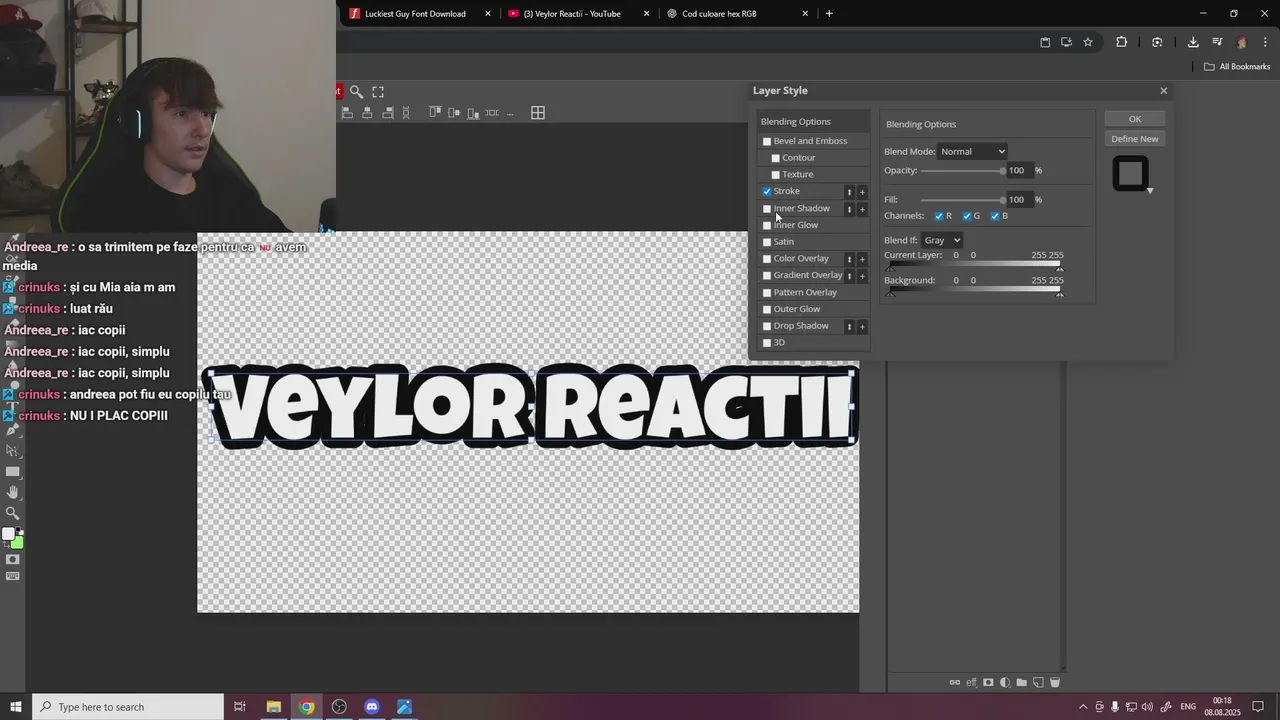Open Chrome extensions puzzle icon
The height and width of the screenshot is (720, 1280).
click(x=1121, y=42)
